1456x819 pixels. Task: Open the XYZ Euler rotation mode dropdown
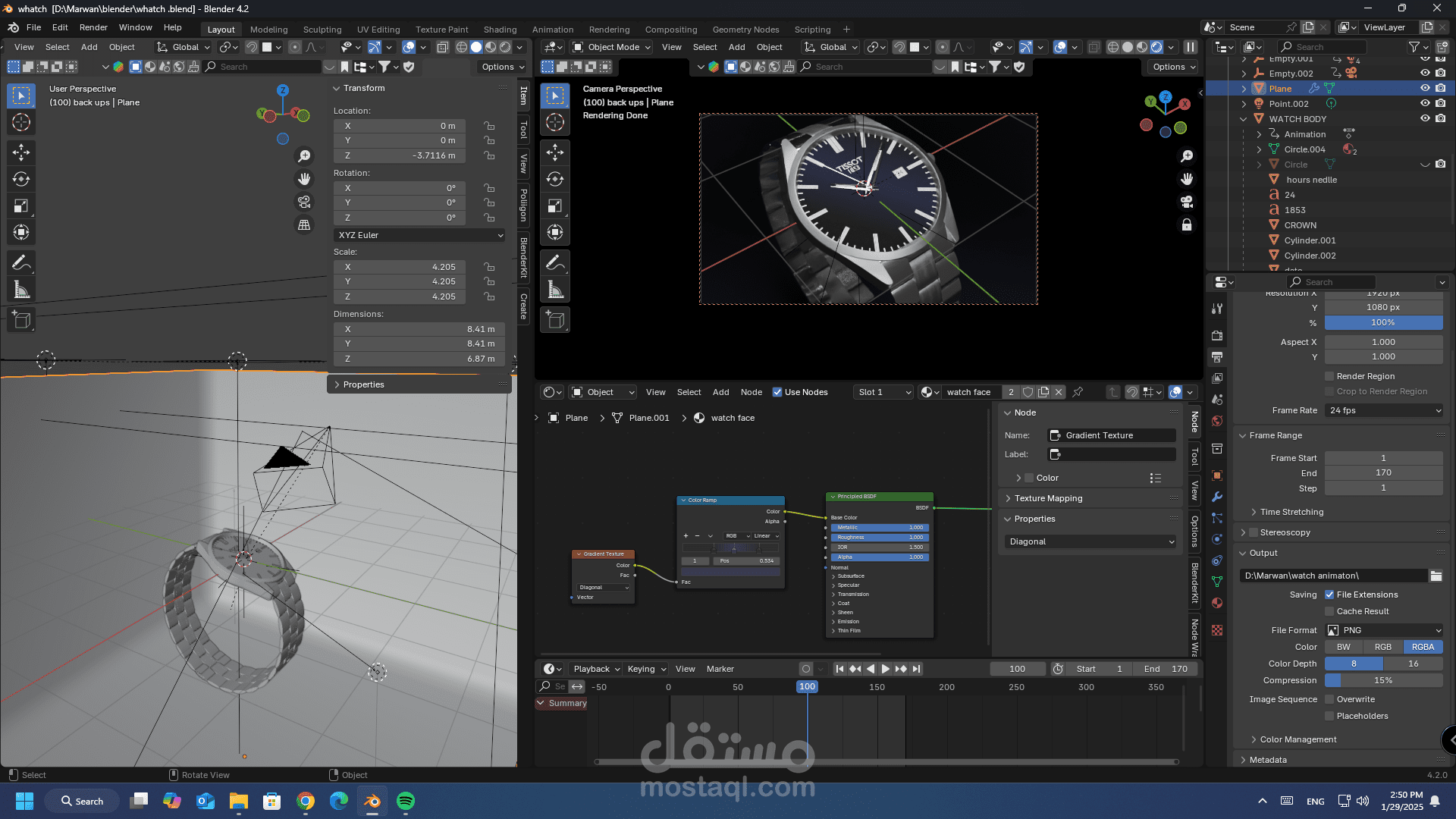(419, 235)
